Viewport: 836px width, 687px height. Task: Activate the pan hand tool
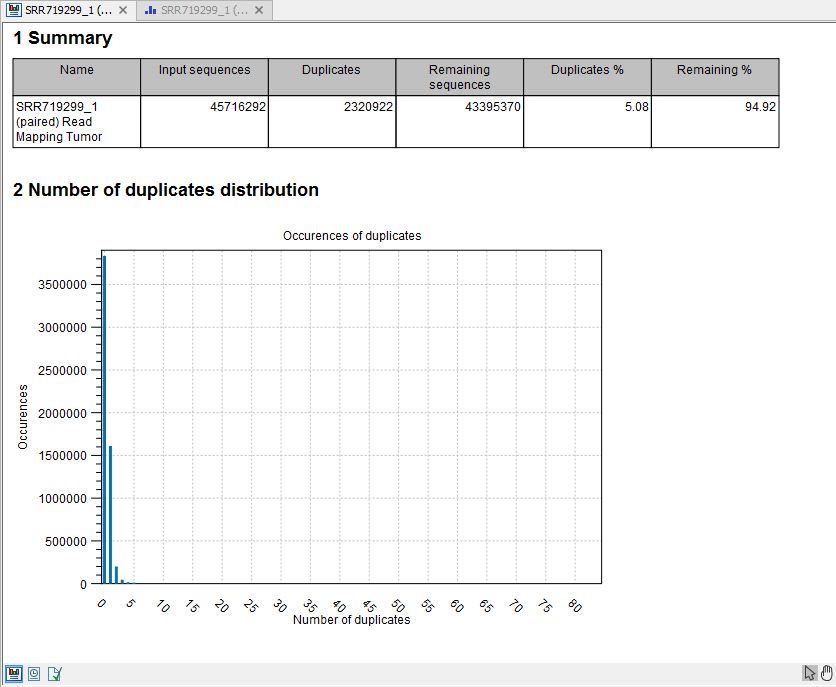pos(828,673)
